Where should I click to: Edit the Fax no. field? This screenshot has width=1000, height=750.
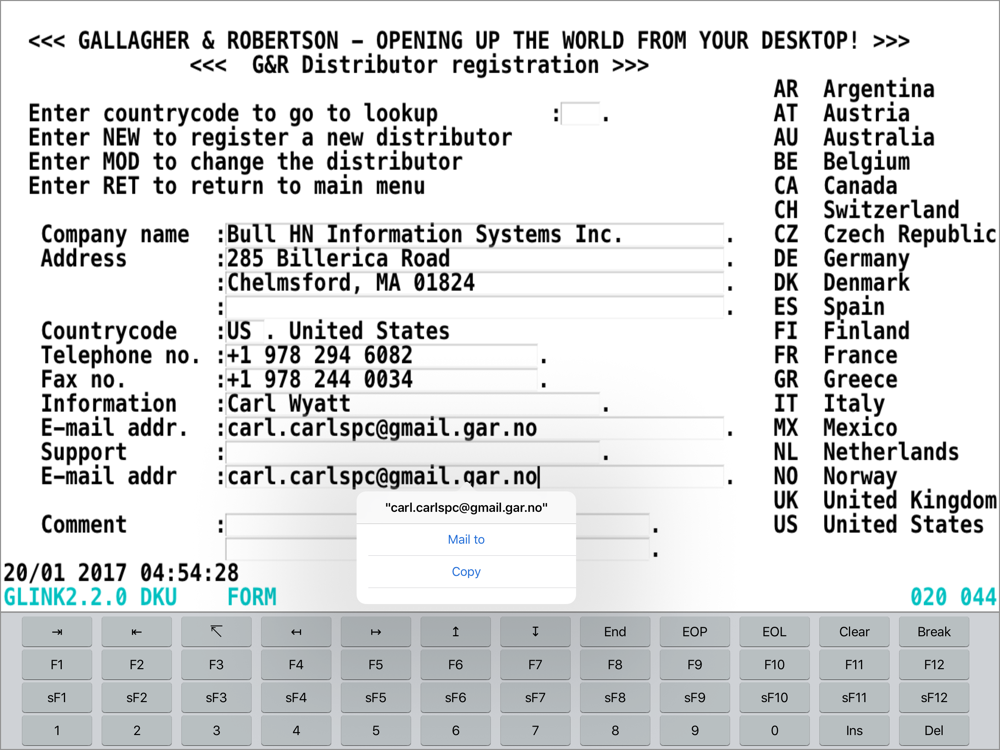(x=381, y=380)
